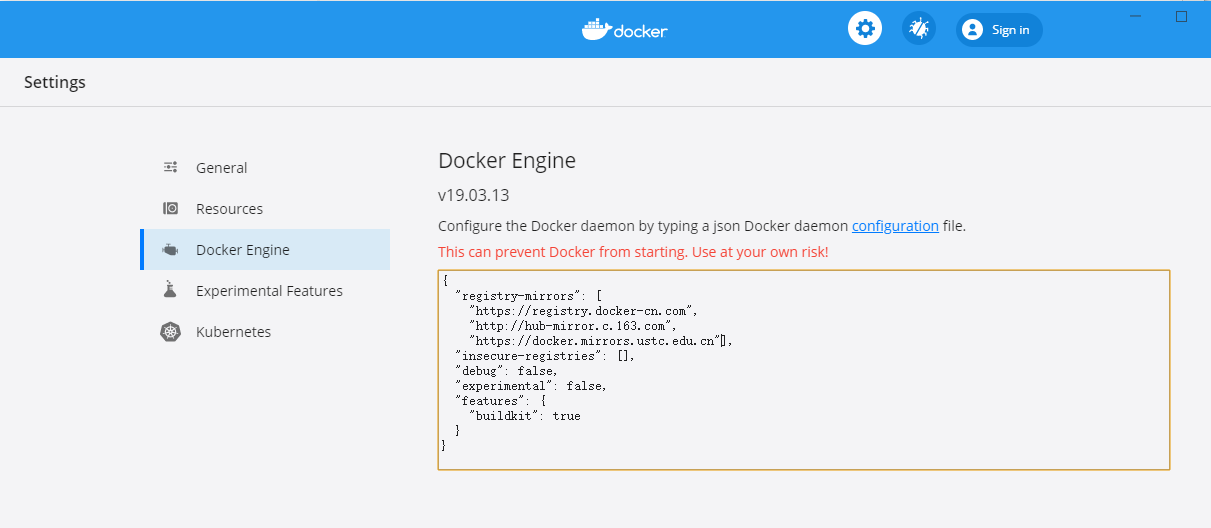
Task: Maximize the Docker Desktop window
Action: click(x=1181, y=17)
